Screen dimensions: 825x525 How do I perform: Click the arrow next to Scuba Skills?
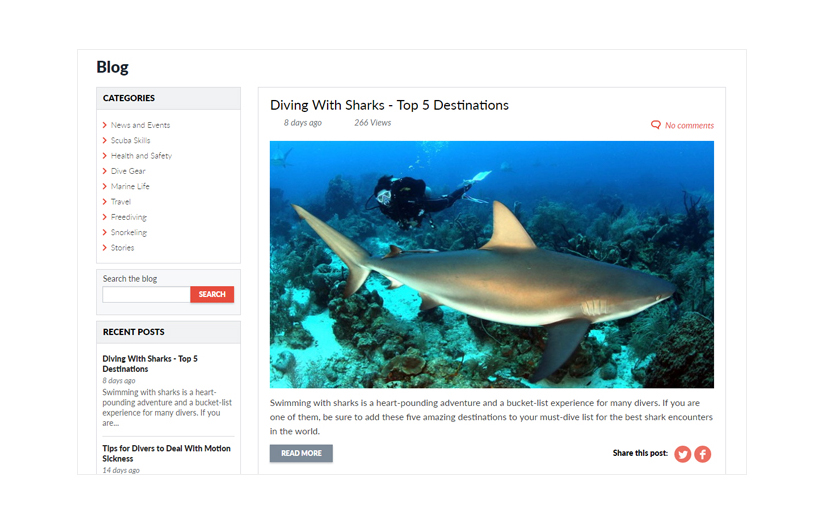(105, 140)
